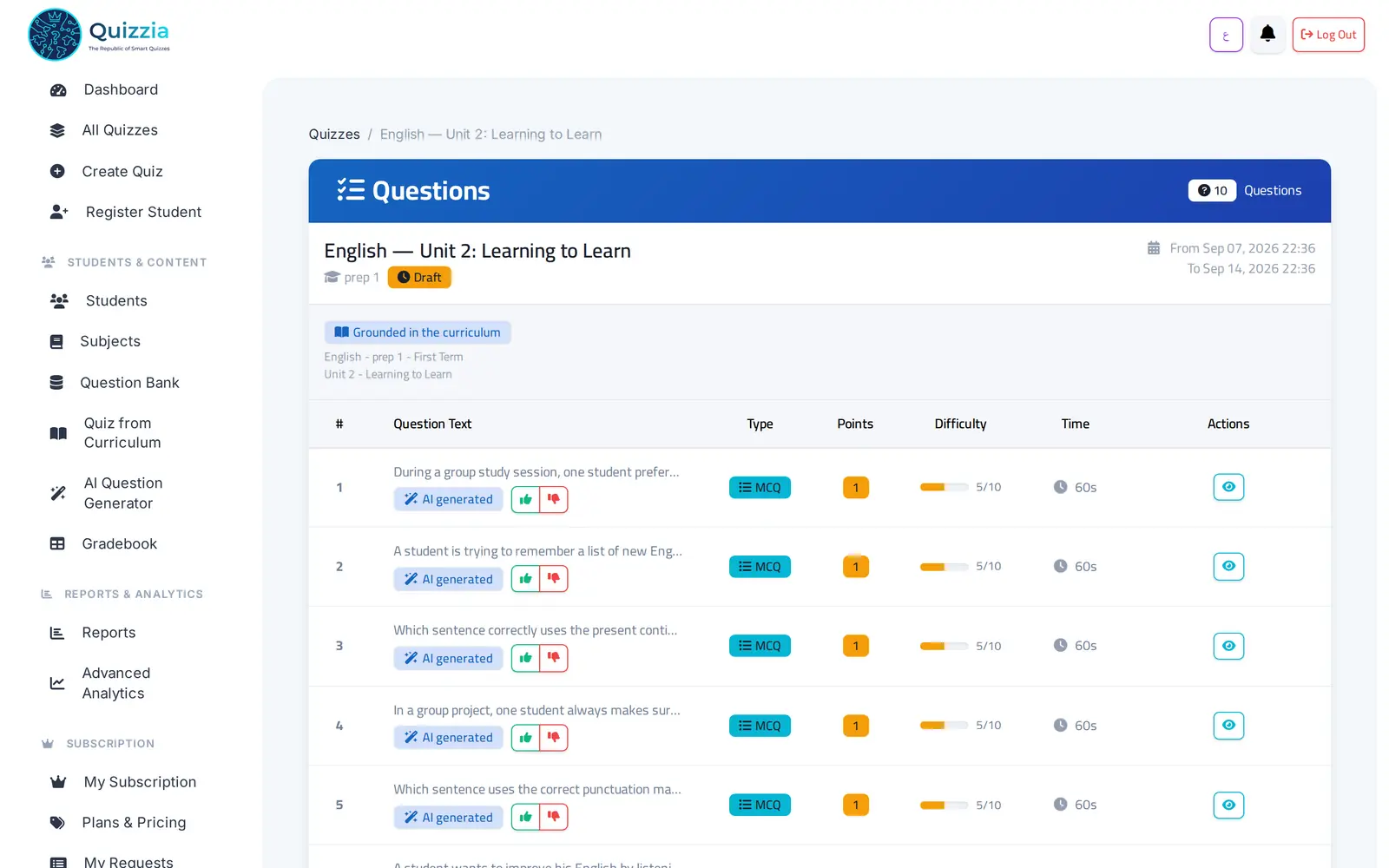View question 3 with eye icon
1389x868 pixels.
(1228, 646)
